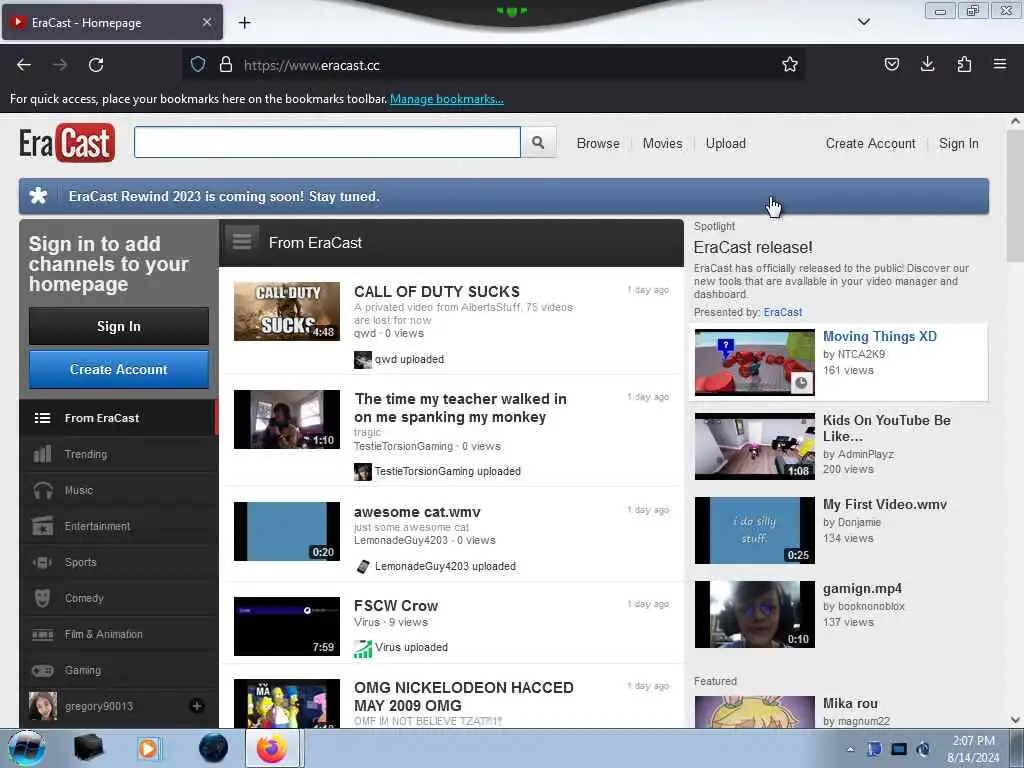Open the CALL OF DUTY SUCKS video title
This screenshot has width=1024, height=768.
437,291
